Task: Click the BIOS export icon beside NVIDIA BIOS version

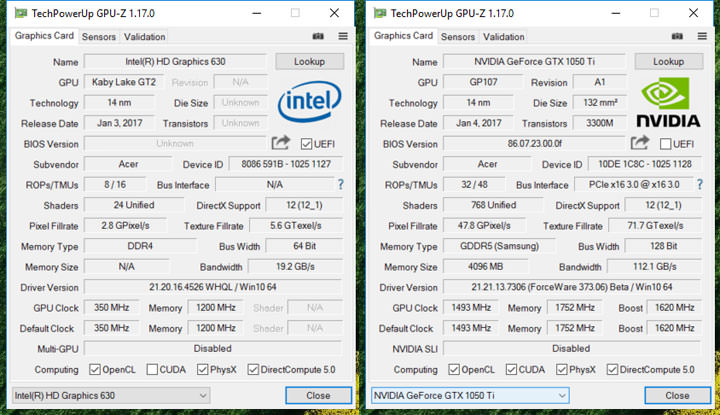Action: tap(640, 144)
